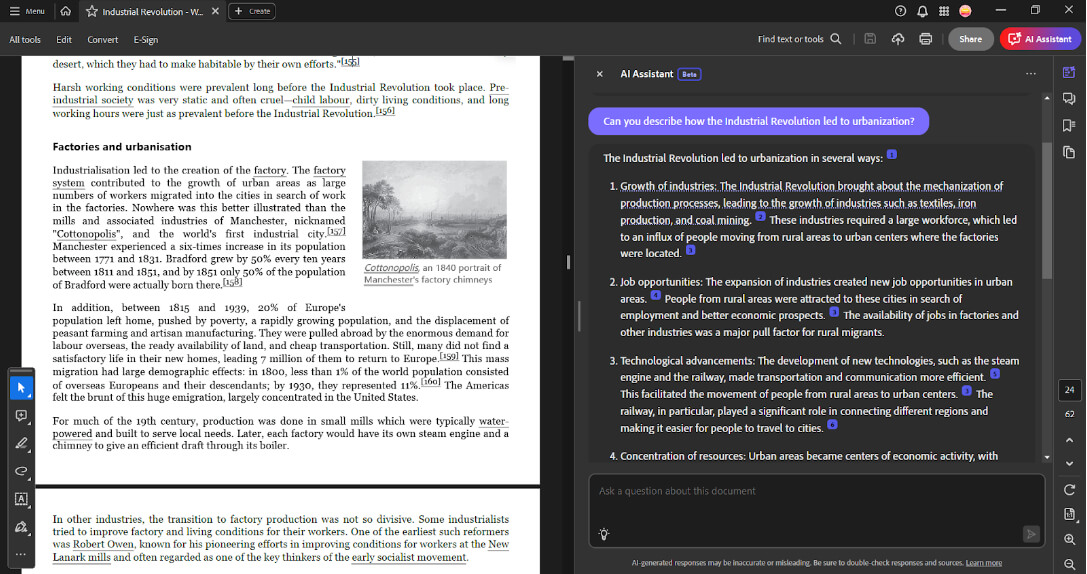Click citation marker 4 after 'urban areas'
This screenshot has width=1087, height=574.
[655, 295]
